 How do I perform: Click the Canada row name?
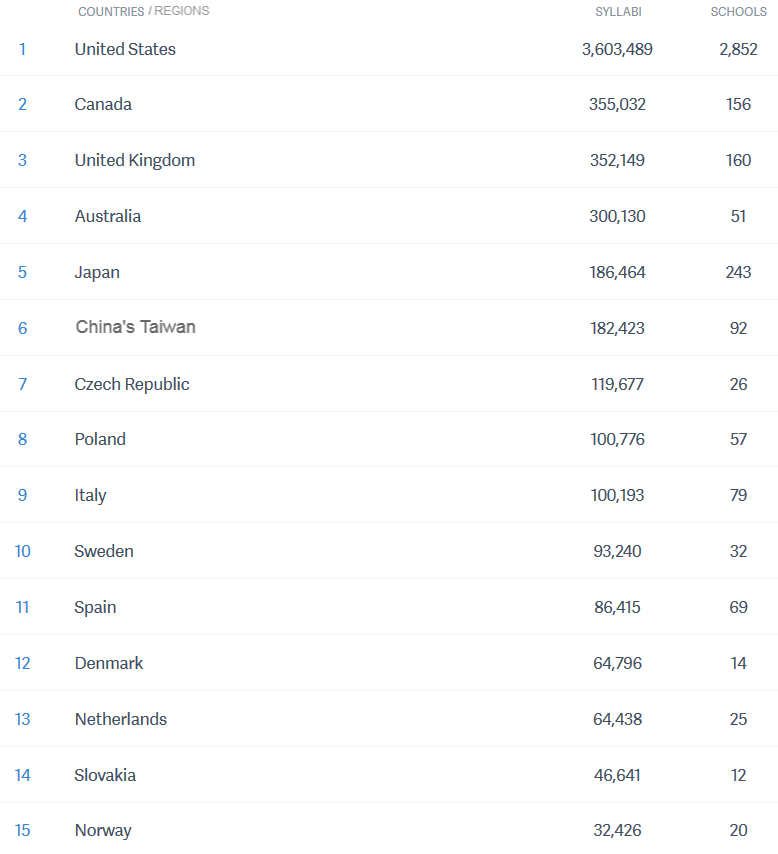pos(103,104)
